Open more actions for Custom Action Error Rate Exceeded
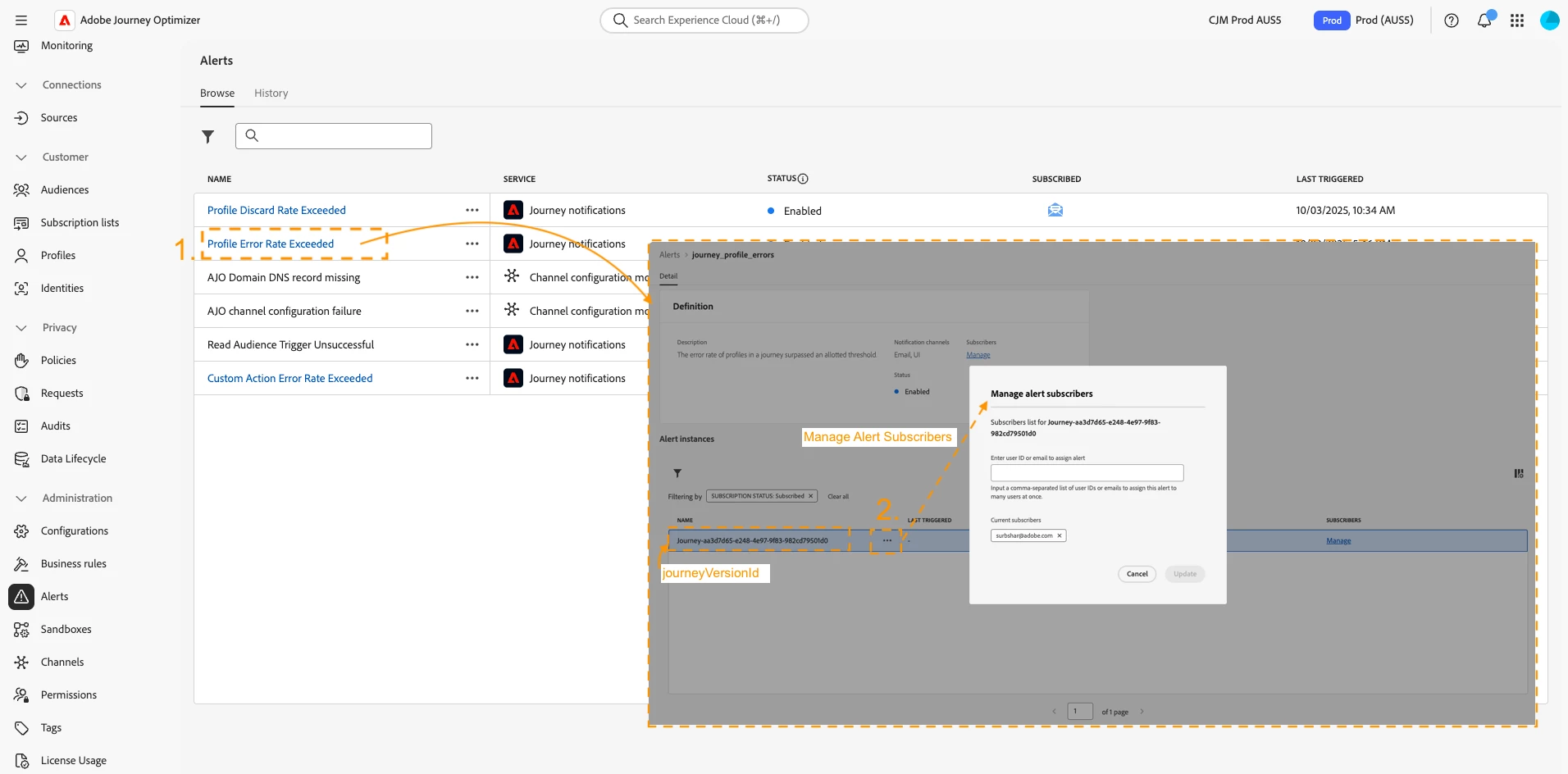Image resolution: width=1568 pixels, height=774 pixels. tap(472, 379)
